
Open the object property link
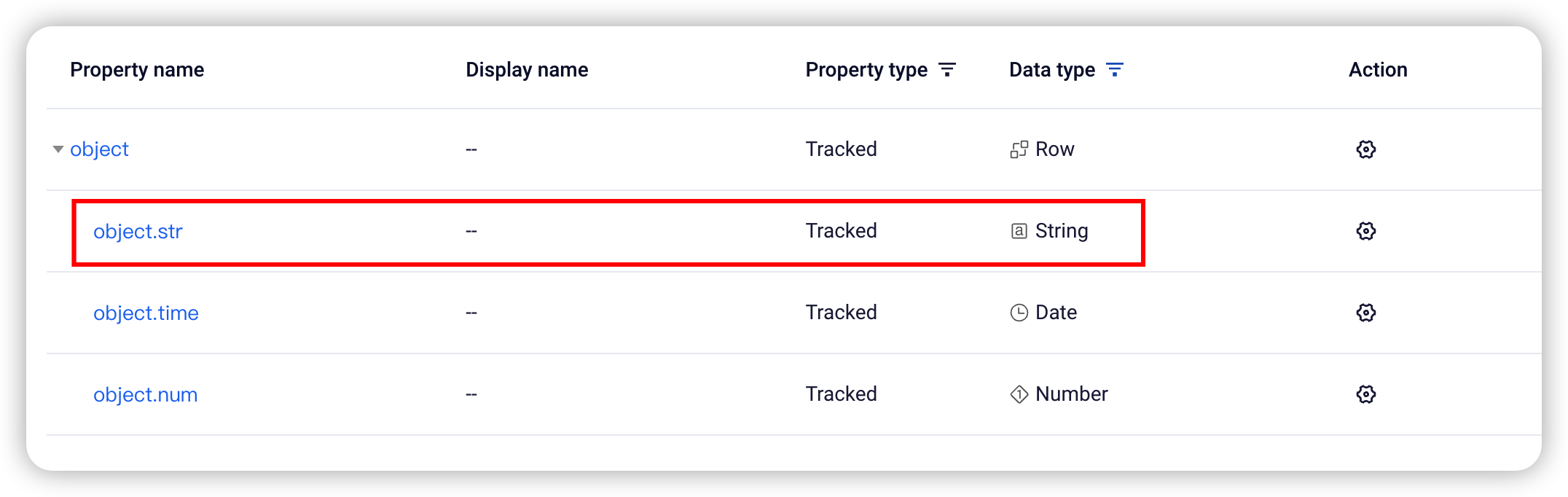(99, 149)
